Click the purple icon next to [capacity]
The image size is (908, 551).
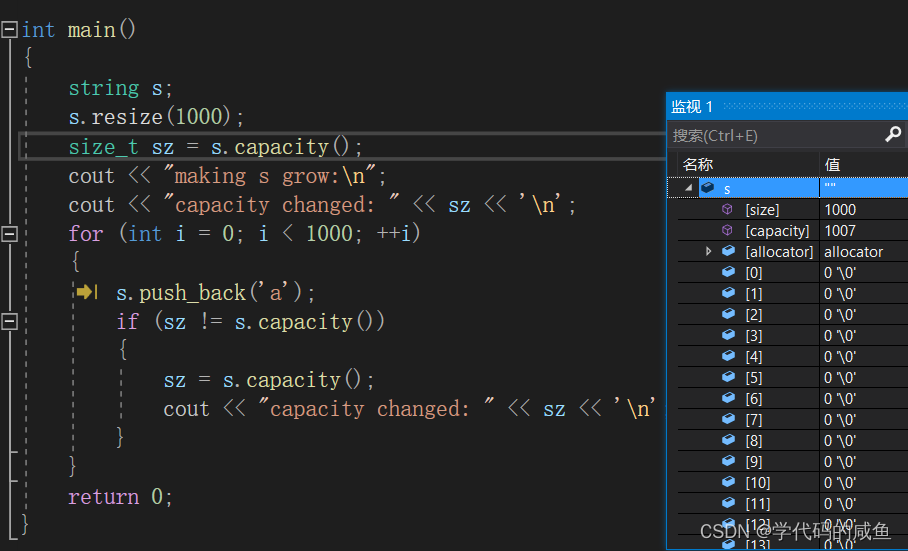click(727, 230)
